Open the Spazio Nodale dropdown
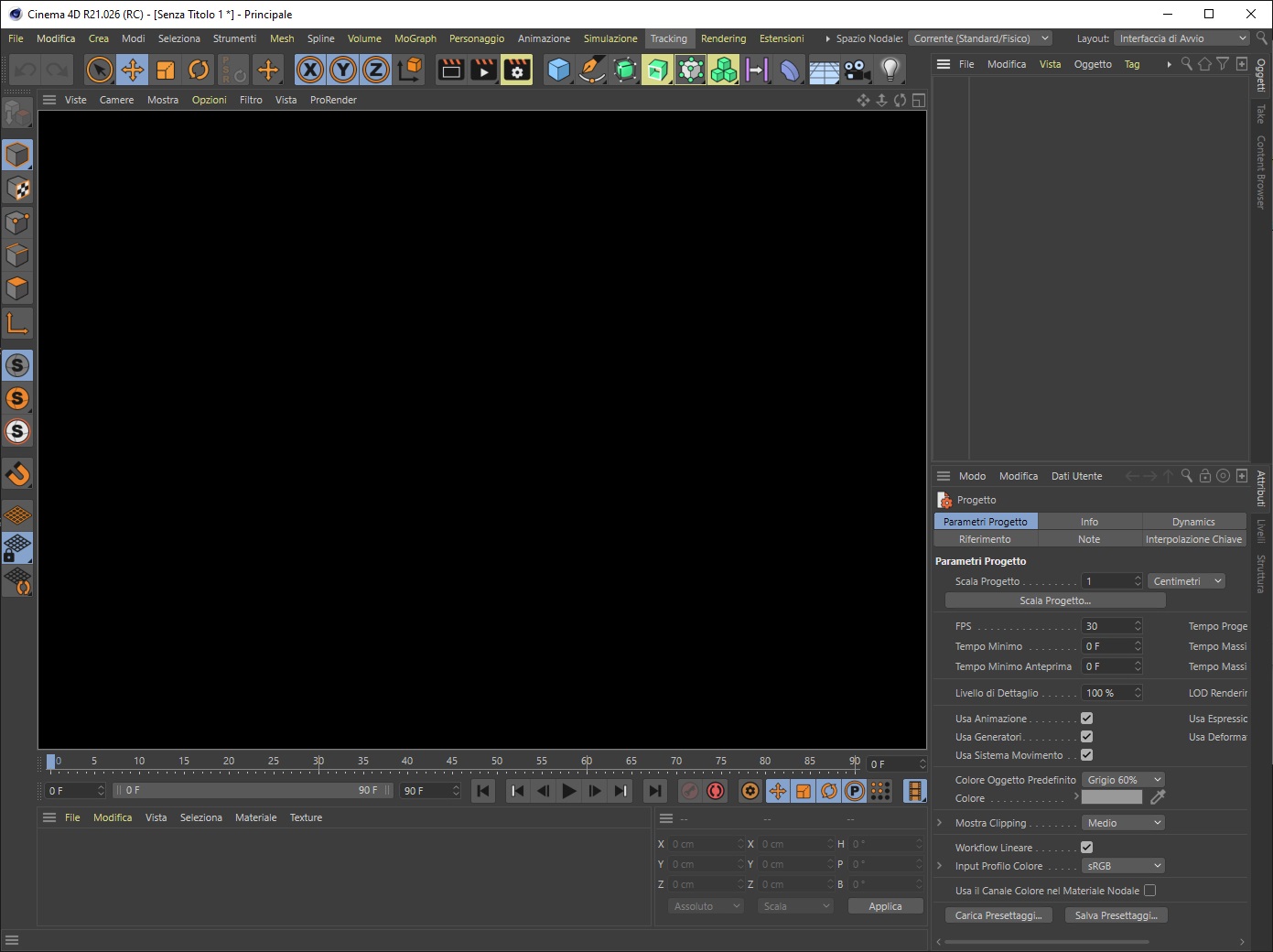Viewport: 1273px width, 952px height. [980, 38]
